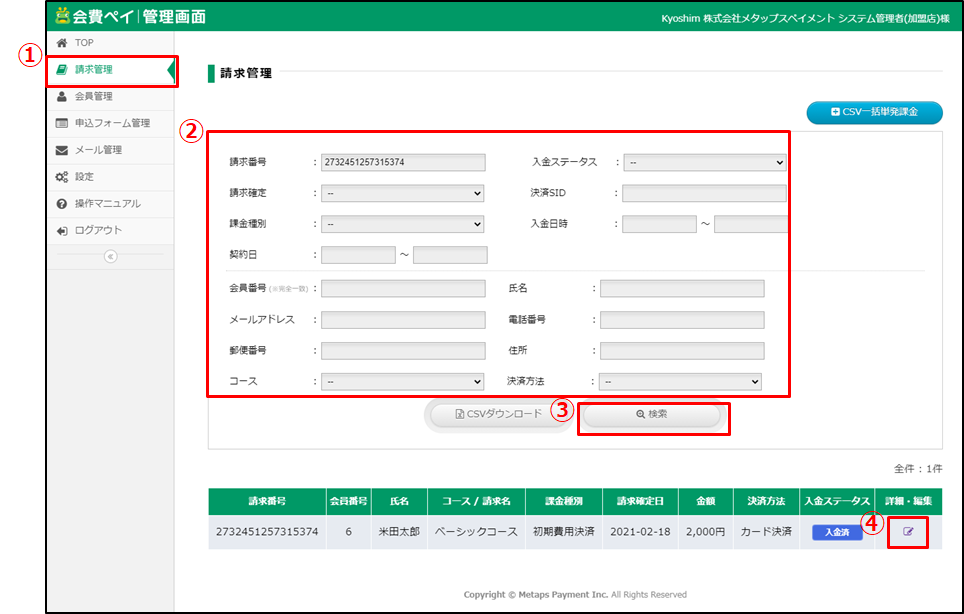Expand the 入金ステータス dropdown
This screenshot has height=614, width=964.
click(x=704, y=162)
